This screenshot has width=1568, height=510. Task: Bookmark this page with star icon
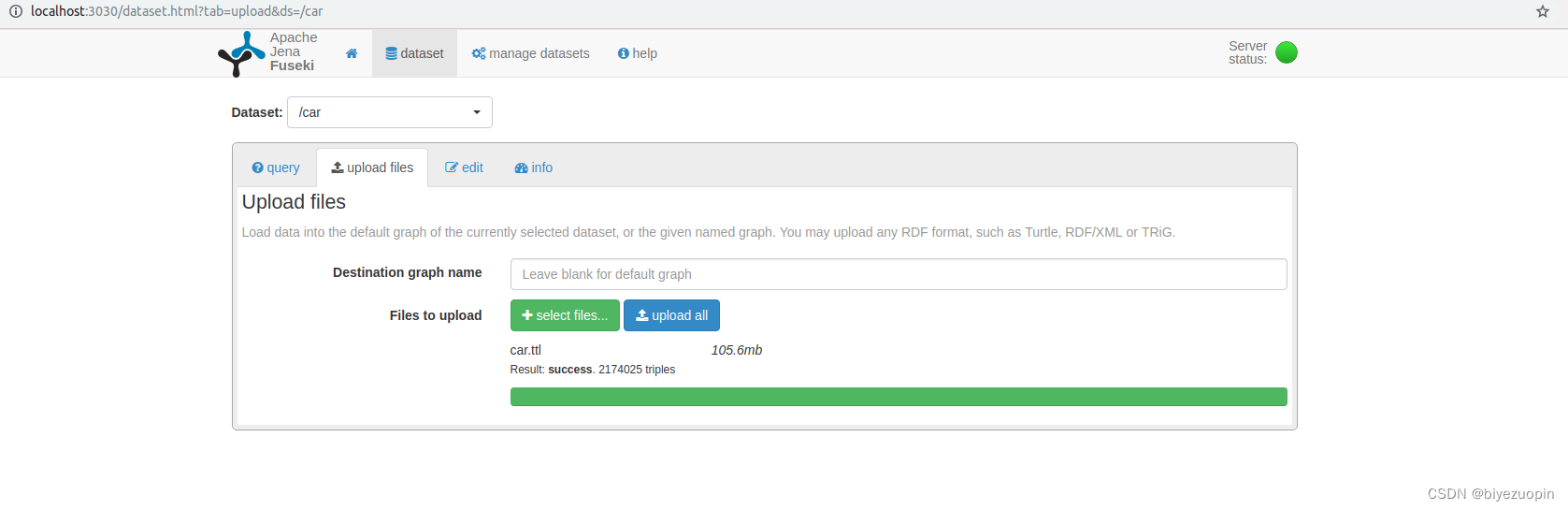tap(1543, 11)
